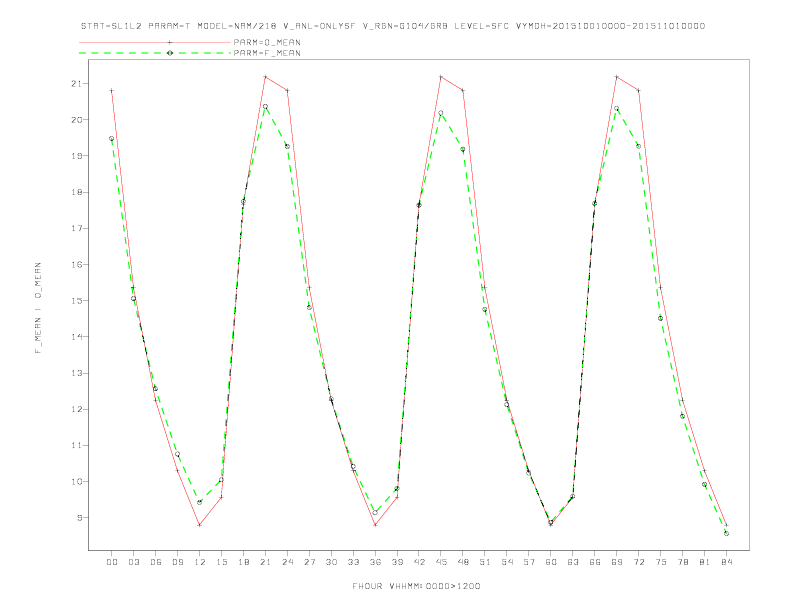Click PARAM=T in the chart title
The width and height of the screenshot is (792, 612).
(x=170, y=26)
